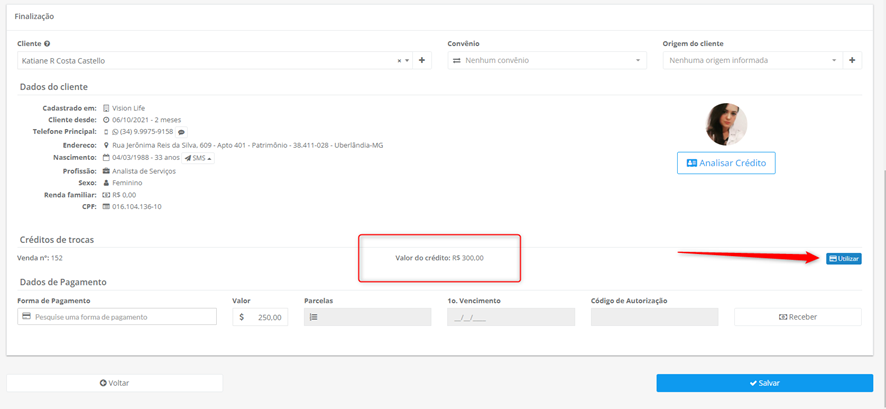The height and width of the screenshot is (409, 886).
Task: Expand the SMS dropdown next to birth date
Action: pyautogui.click(x=198, y=158)
